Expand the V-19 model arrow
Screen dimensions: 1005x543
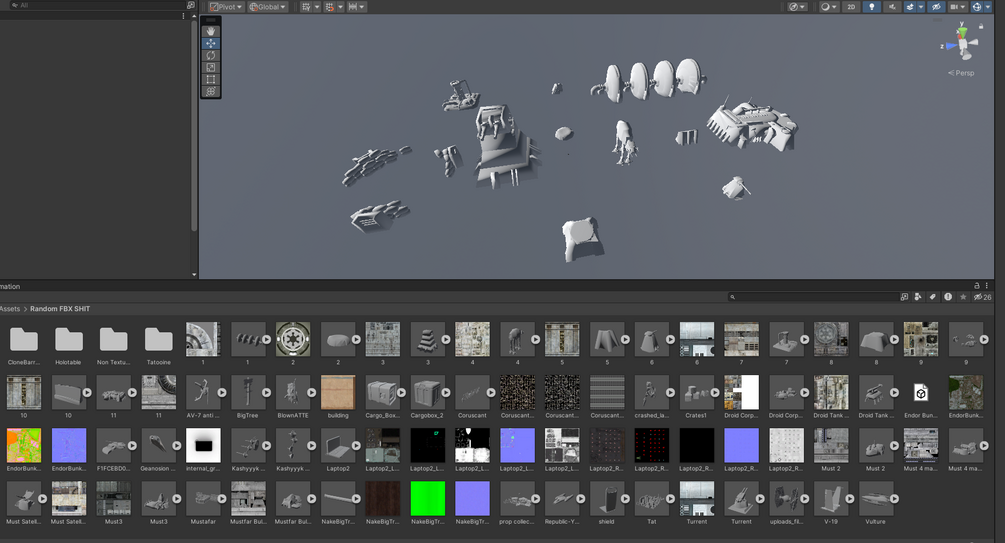pyautogui.click(x=850, y=499)
